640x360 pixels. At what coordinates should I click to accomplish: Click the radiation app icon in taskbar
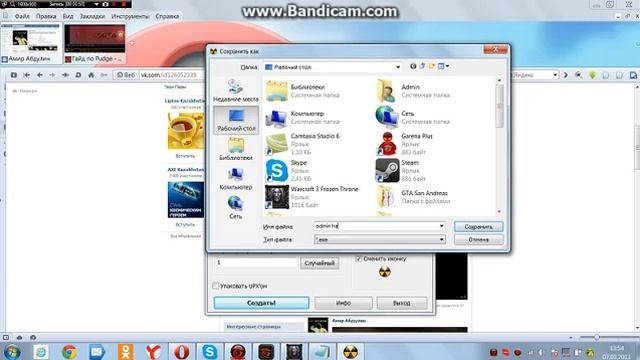click(x=350, y=352)
